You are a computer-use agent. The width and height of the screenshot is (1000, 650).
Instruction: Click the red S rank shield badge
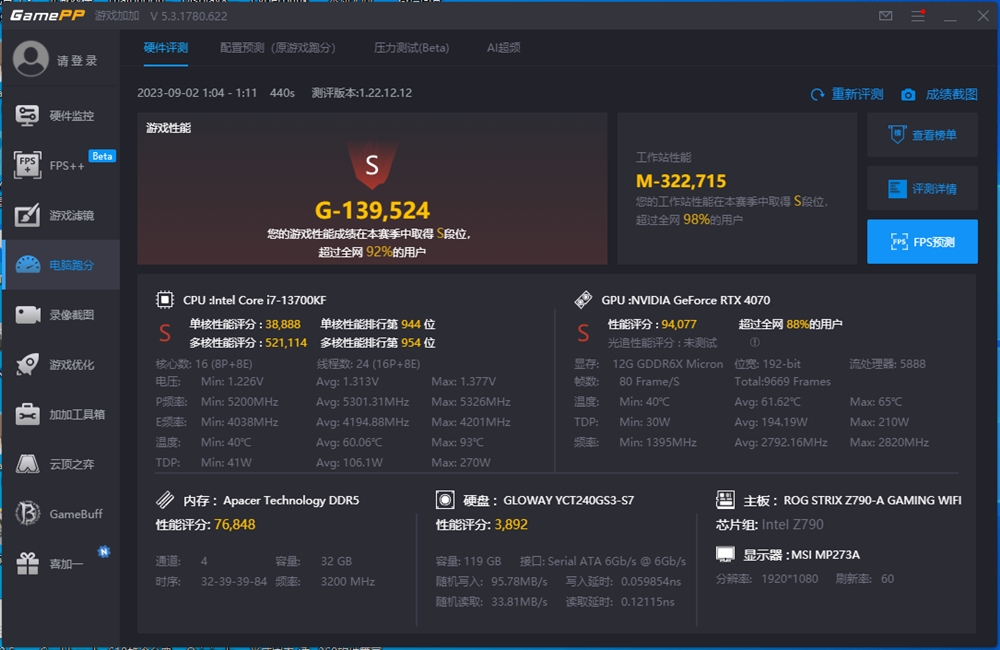[372, 165]
